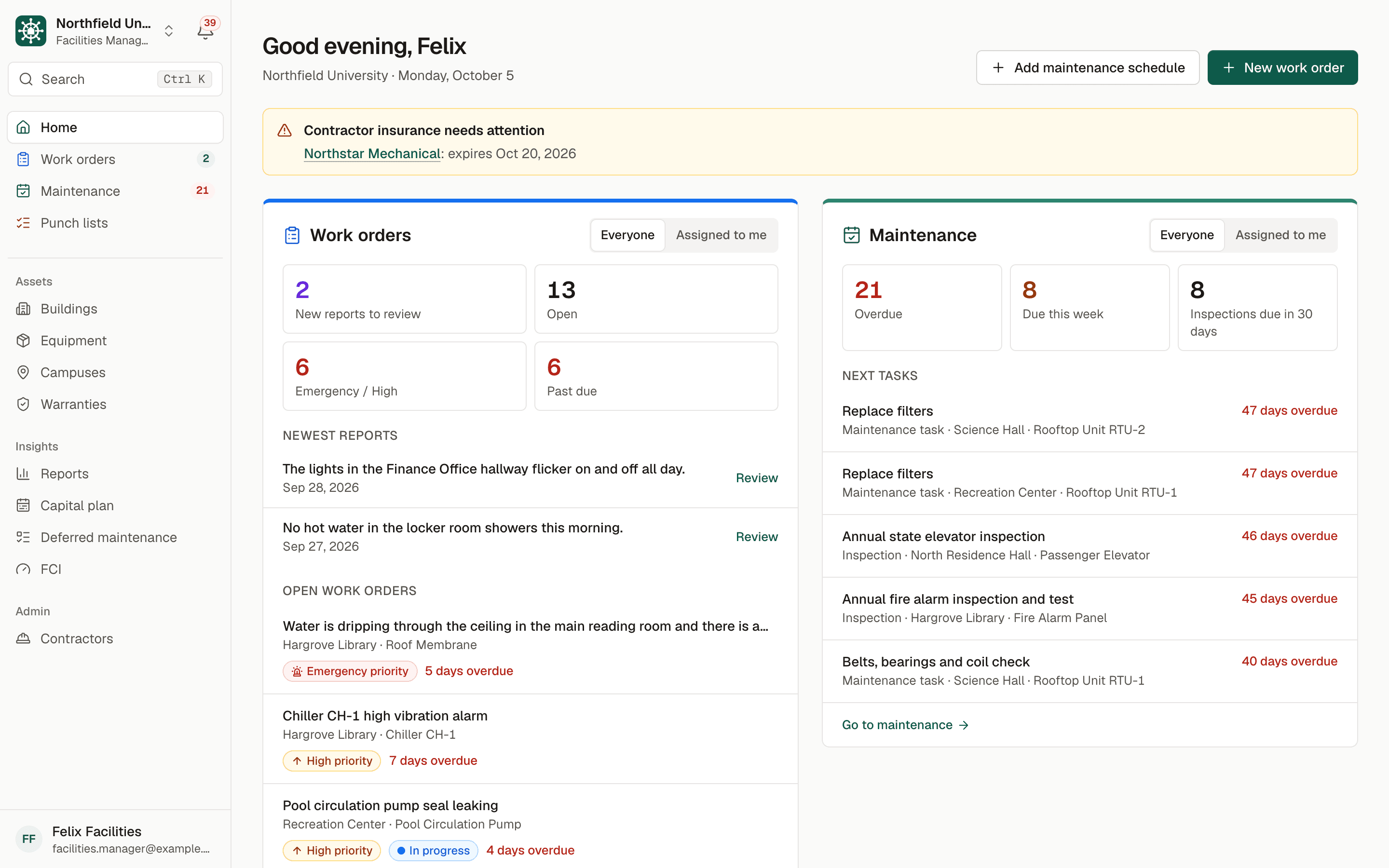
Task: Select Assigned to me in Work orders card
Action: coord(721,235)
